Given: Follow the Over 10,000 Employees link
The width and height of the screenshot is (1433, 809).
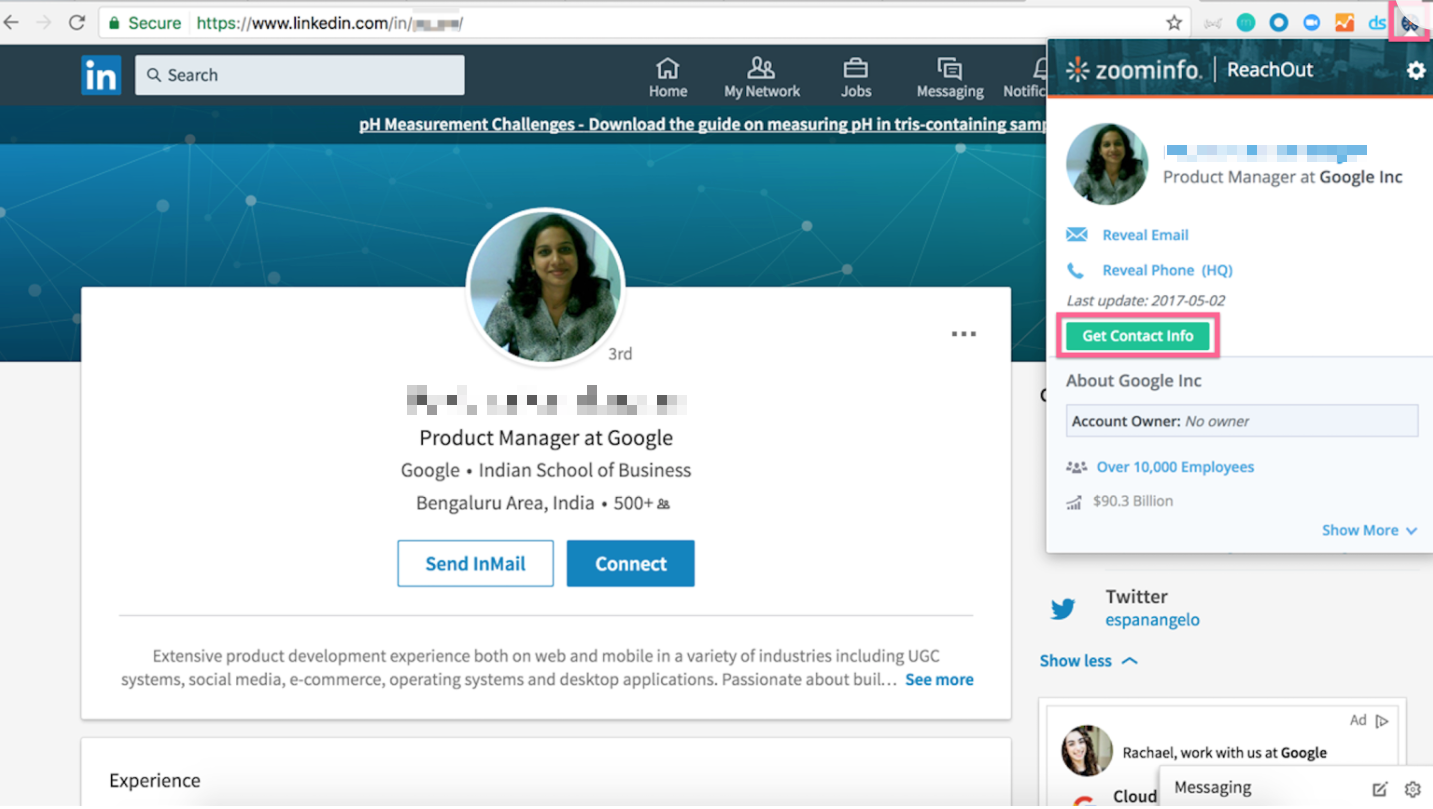Looking at the screenshot, I should (1174, 466).
